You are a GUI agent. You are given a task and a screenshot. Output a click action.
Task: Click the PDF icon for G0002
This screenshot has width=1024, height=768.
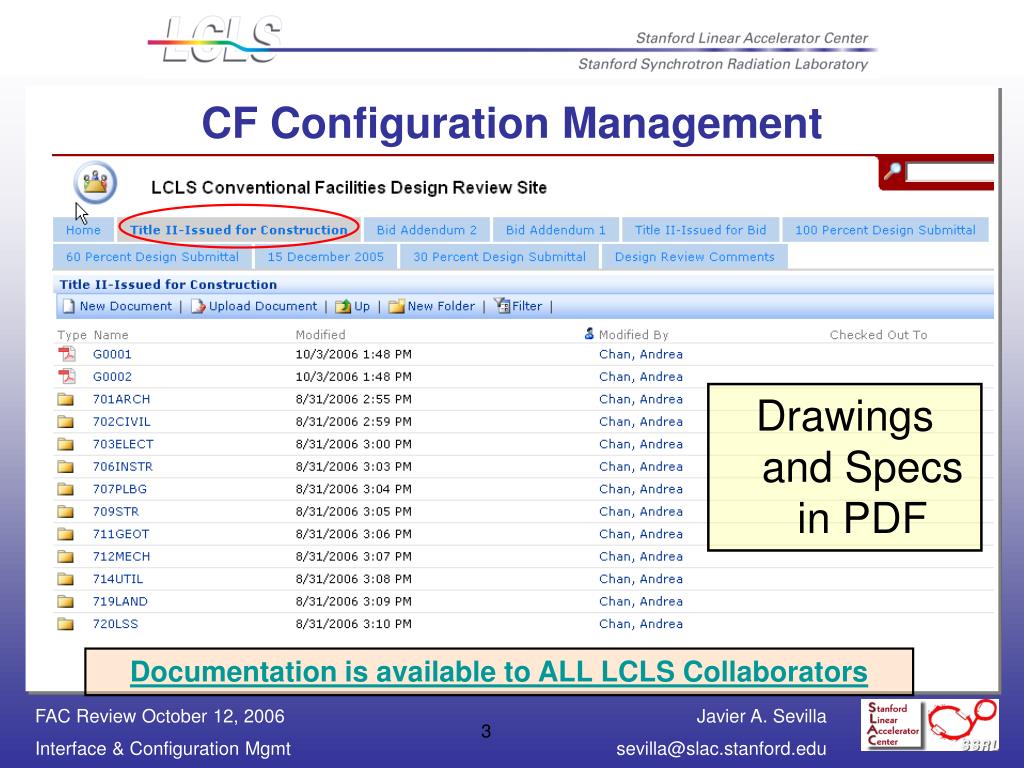67,376
